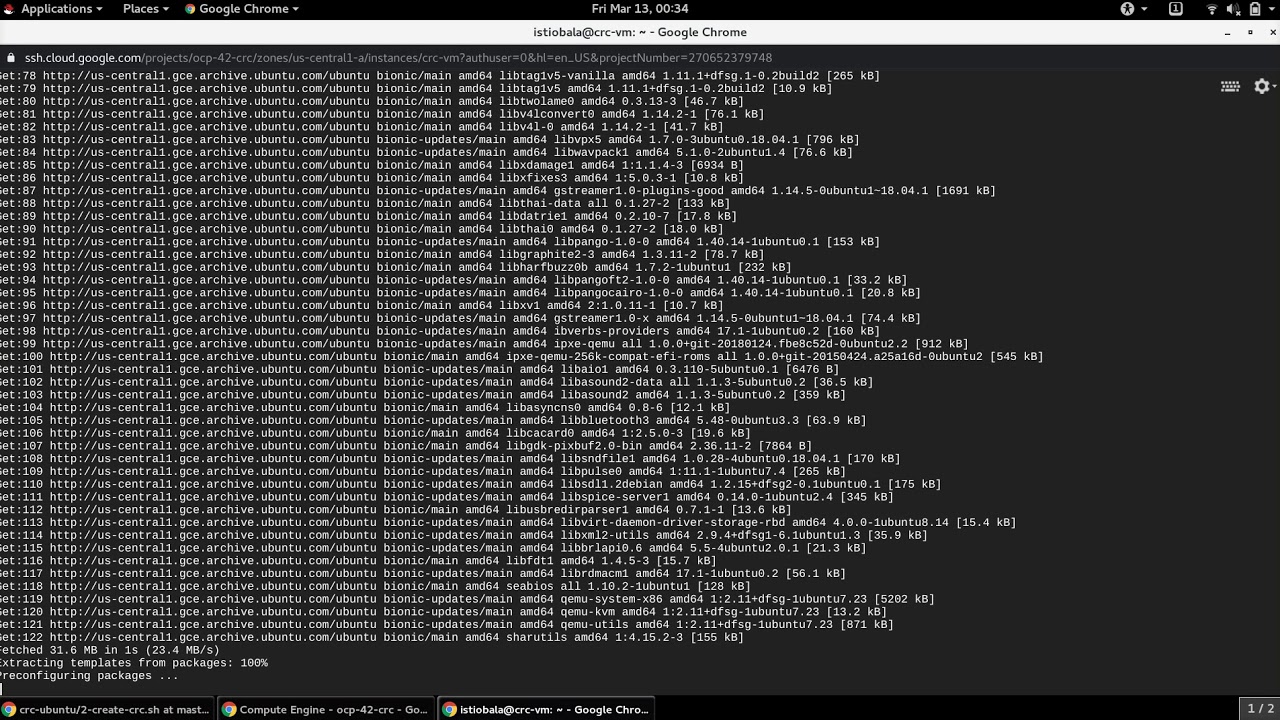The image size is (1280, 720).
Task: Select istiobala@crc-vm taskbar window
Action: click(546, 709)
